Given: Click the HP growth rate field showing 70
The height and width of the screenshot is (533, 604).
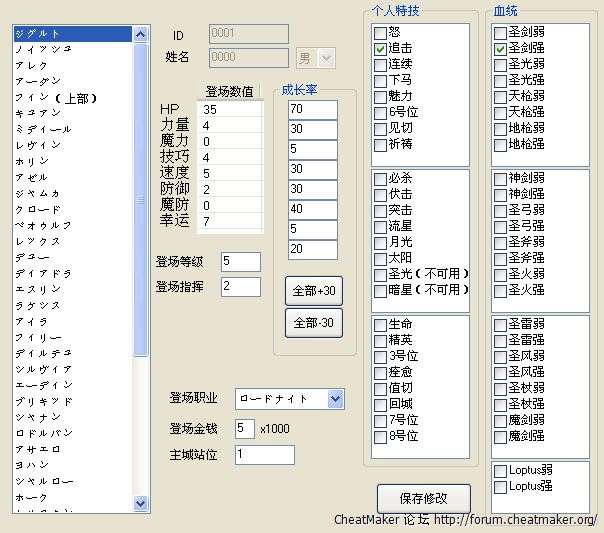Looking at the screenshot, I should [x=312, y=109].
